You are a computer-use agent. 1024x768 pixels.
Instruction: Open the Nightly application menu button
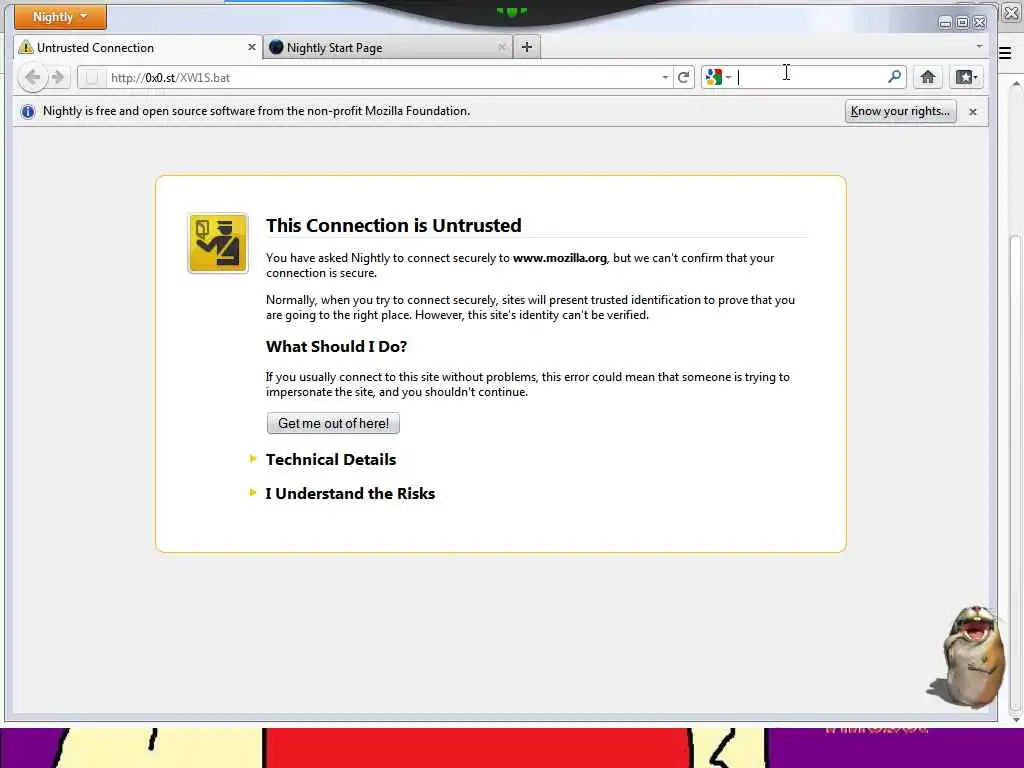(60, 17)
